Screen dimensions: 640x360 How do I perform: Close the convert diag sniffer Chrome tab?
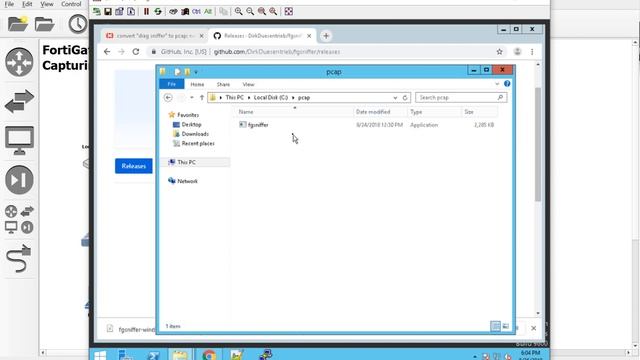click(x=201, y=36)
